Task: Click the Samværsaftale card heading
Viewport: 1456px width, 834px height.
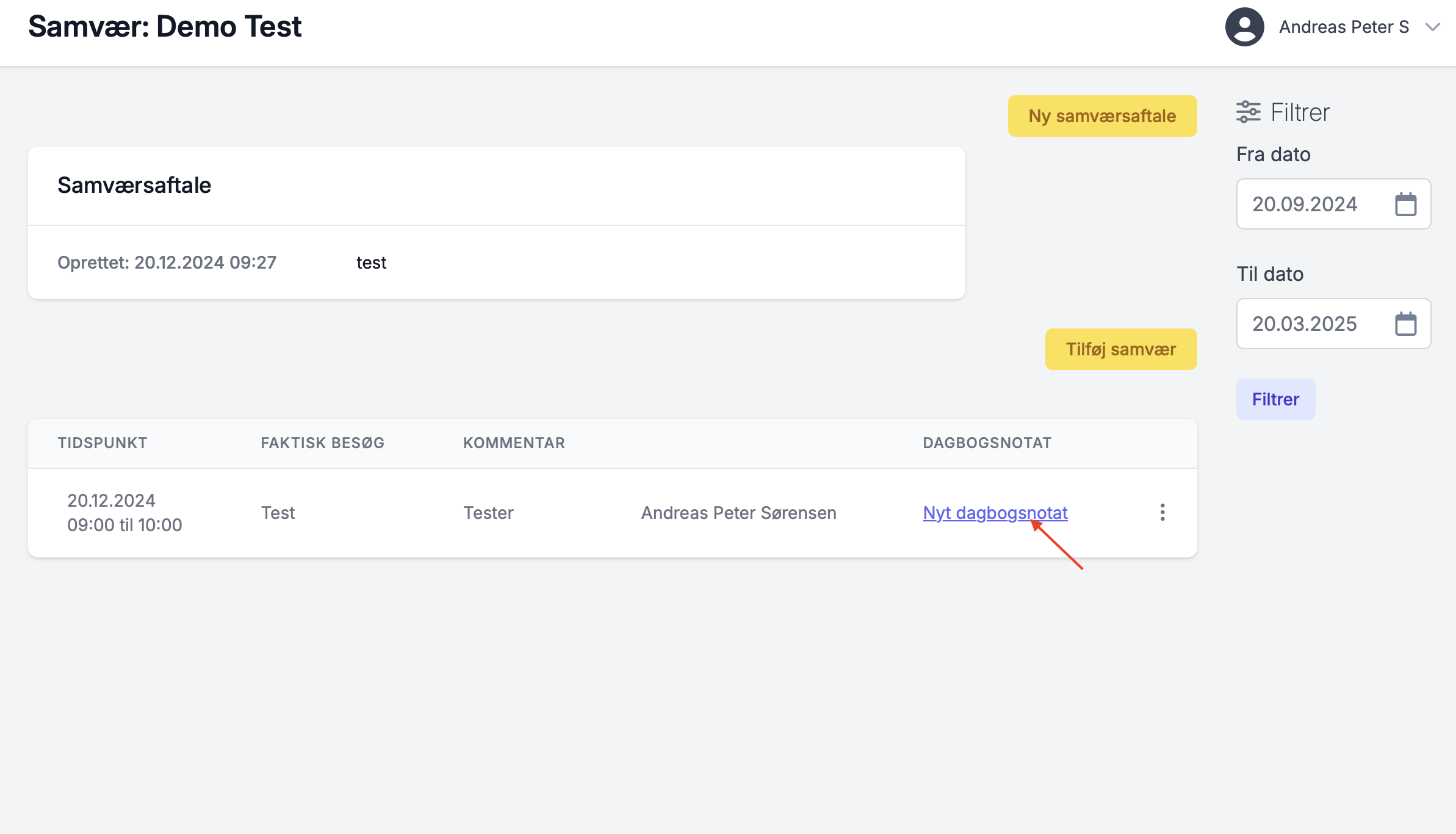Action: tap(134, 186)
